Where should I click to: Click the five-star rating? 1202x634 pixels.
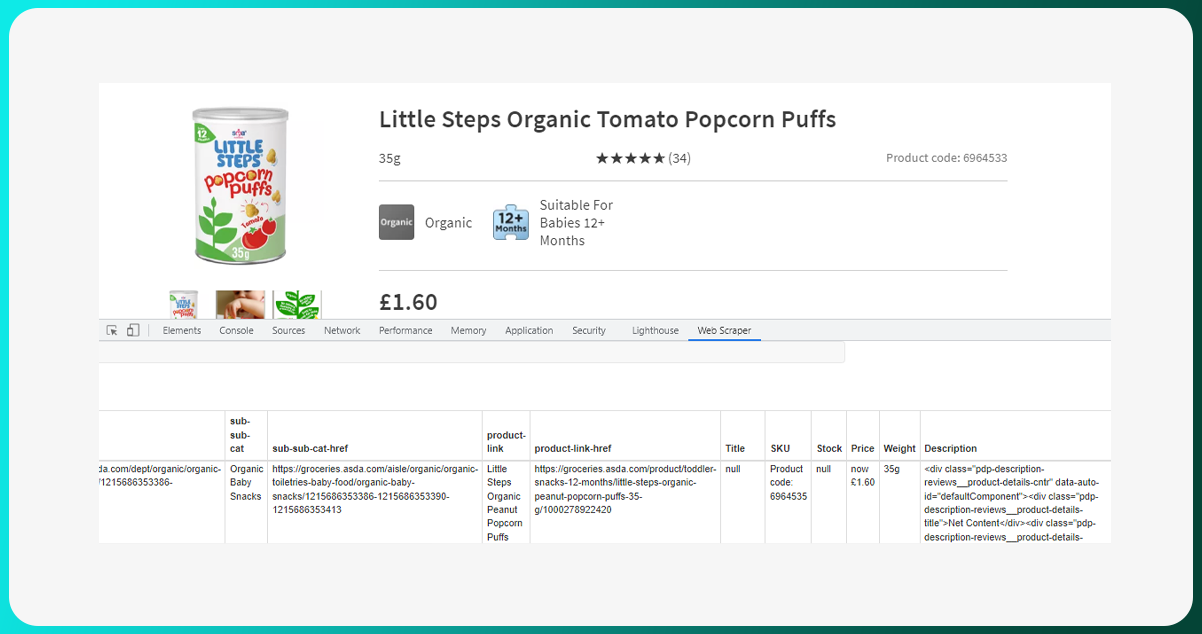click(630, 158)
